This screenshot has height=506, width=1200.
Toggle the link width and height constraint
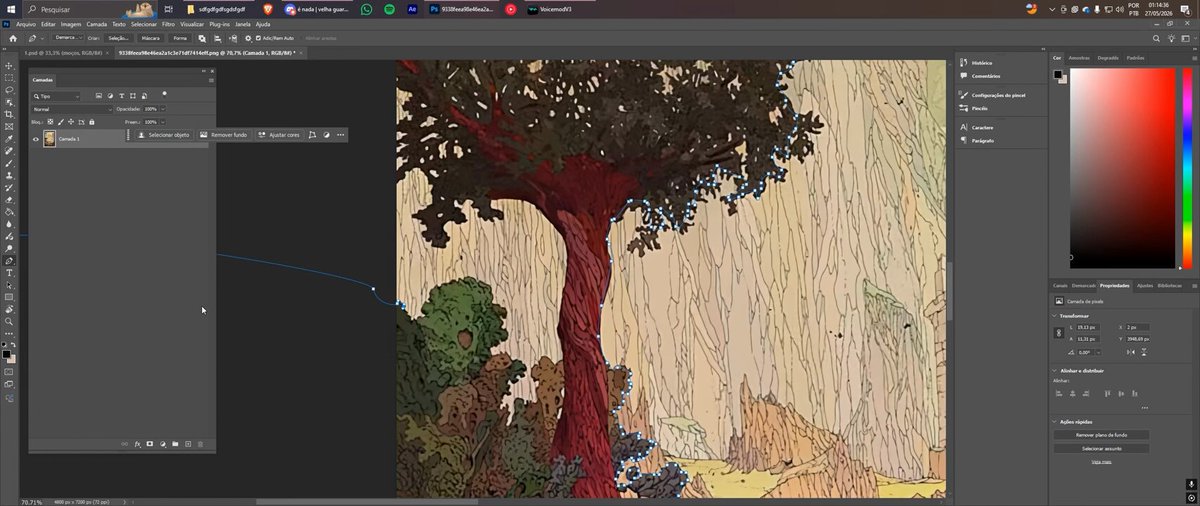click(x=1058, y=333)
